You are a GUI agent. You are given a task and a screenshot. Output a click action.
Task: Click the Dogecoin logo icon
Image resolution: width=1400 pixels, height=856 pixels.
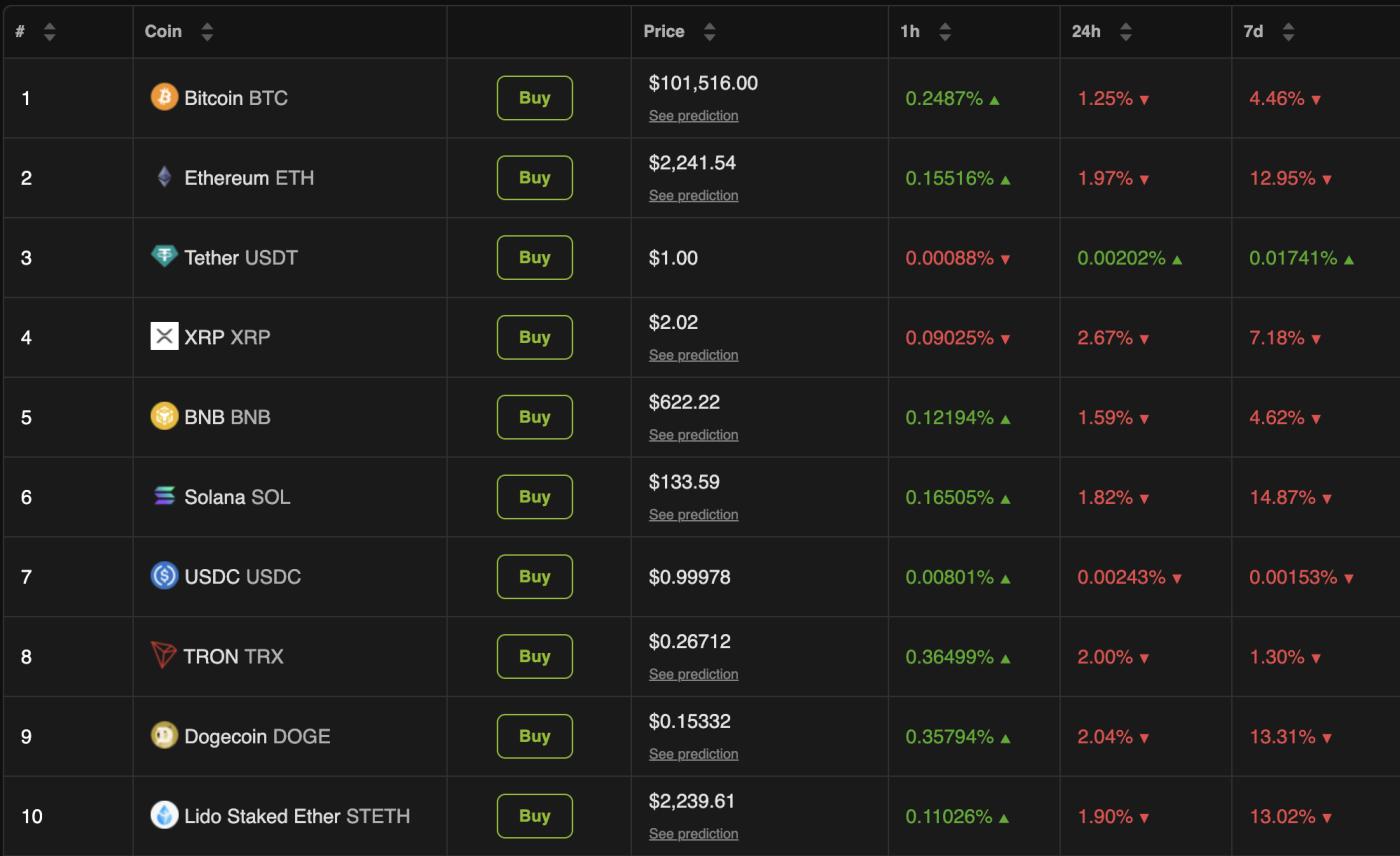[x=164, y=736]
